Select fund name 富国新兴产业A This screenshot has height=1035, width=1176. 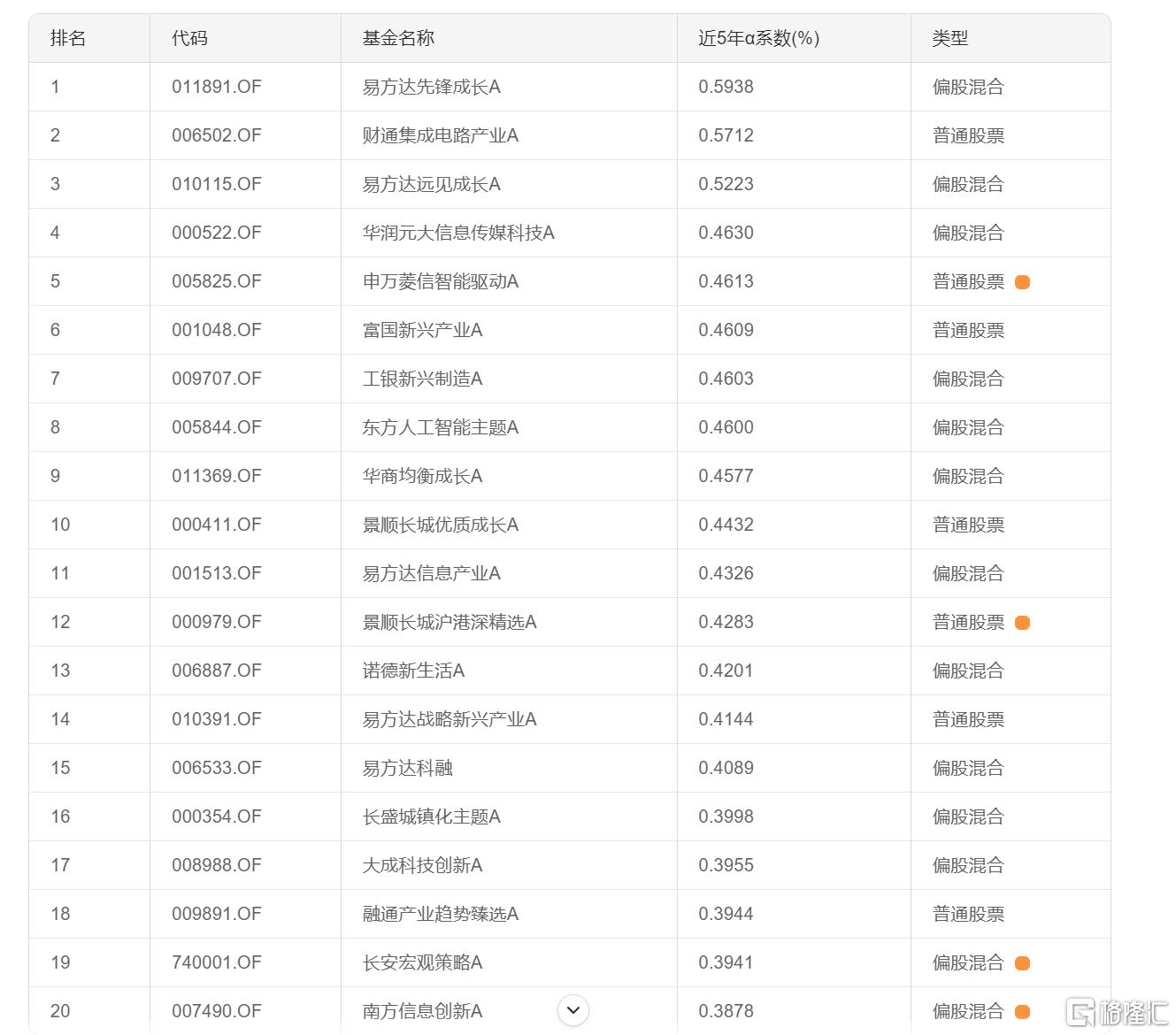click(x=422, y=330)
